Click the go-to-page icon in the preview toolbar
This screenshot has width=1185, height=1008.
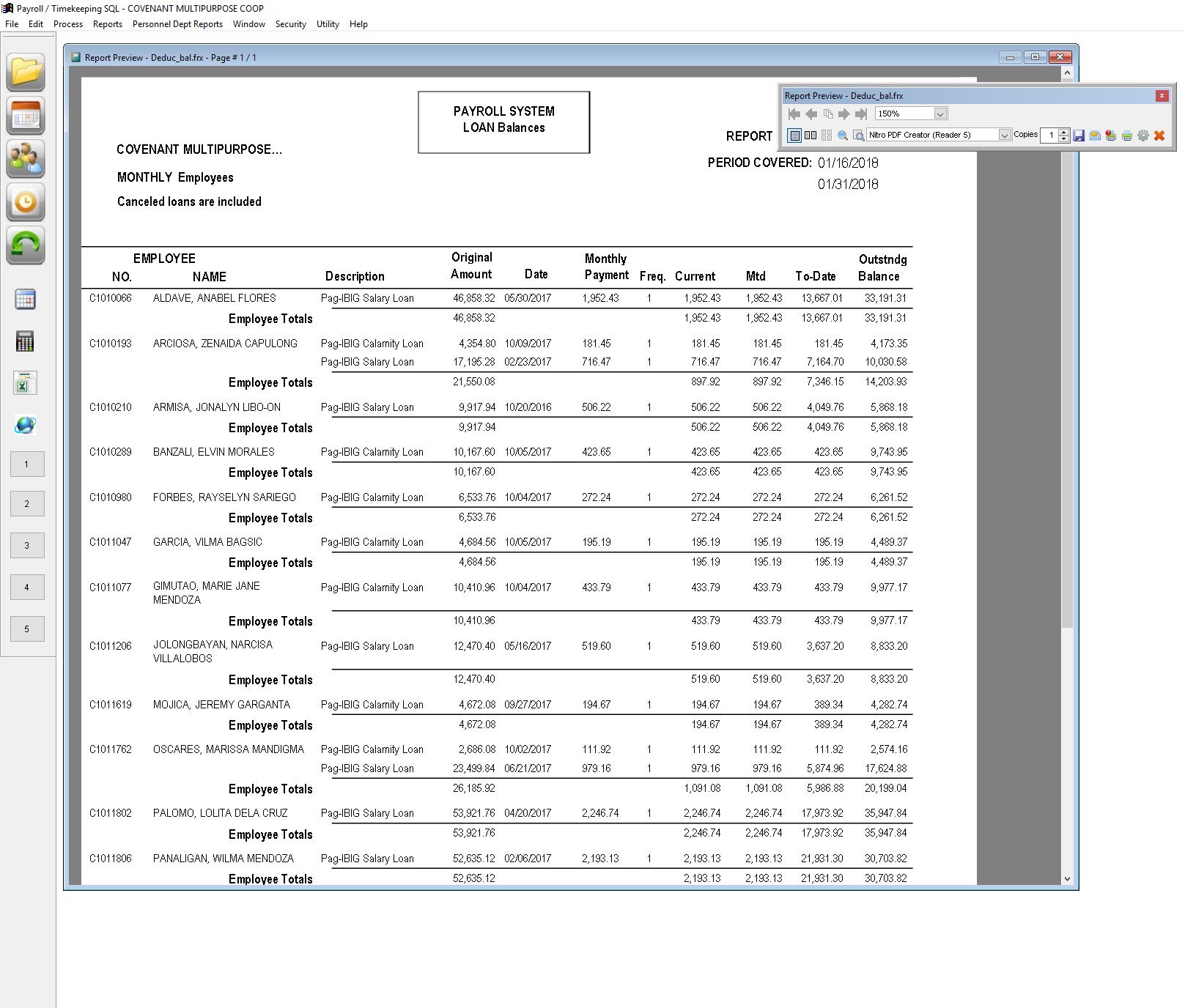(828, 114)
